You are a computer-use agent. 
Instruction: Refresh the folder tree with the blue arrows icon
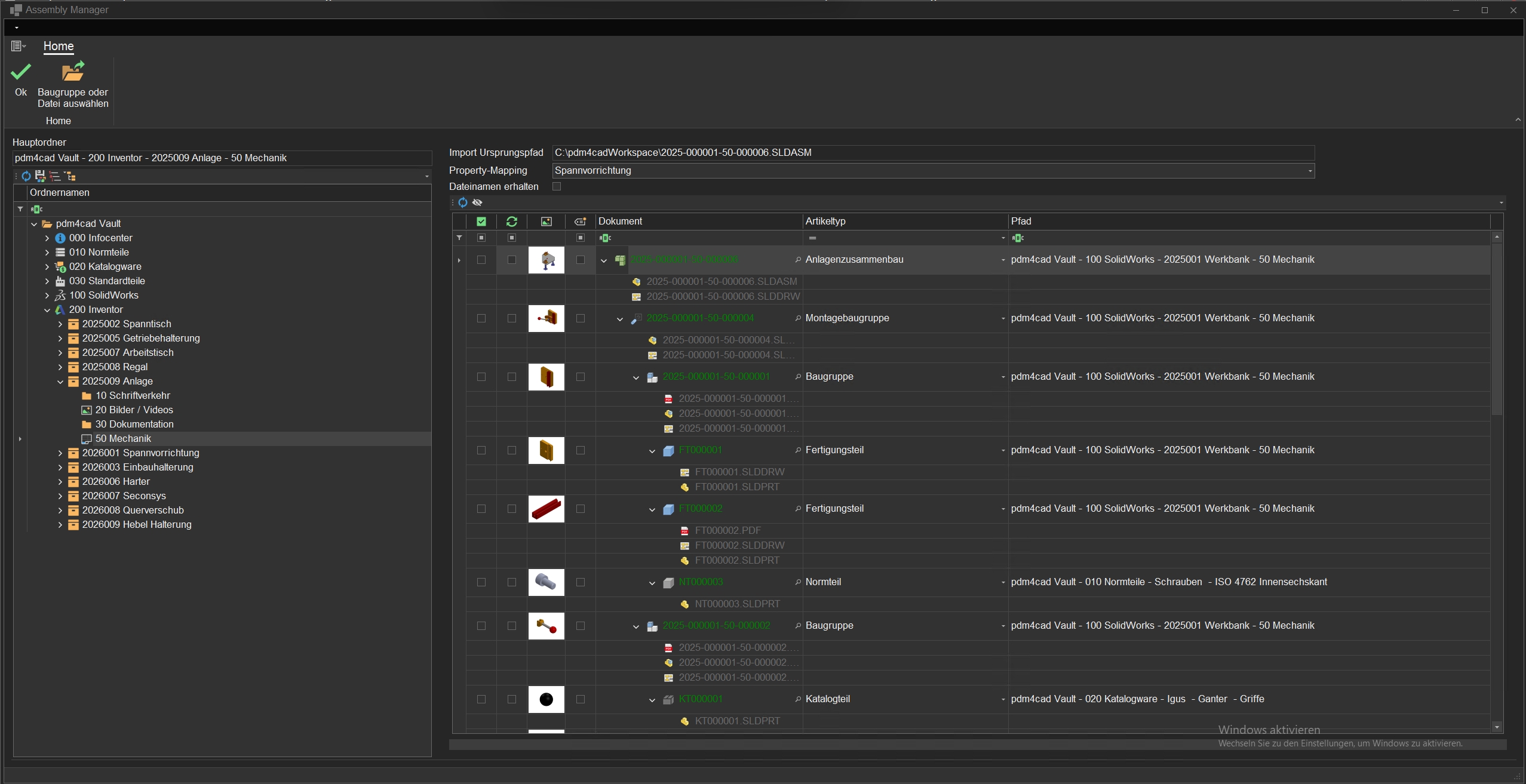coord(26,176)
